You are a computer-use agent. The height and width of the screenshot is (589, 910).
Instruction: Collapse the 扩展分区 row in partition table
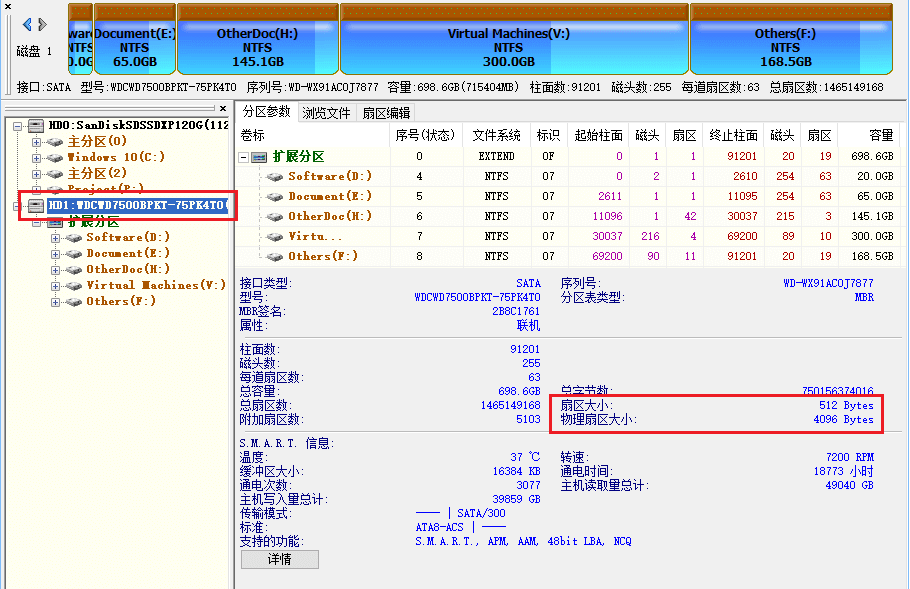click(x=243, y=156)
